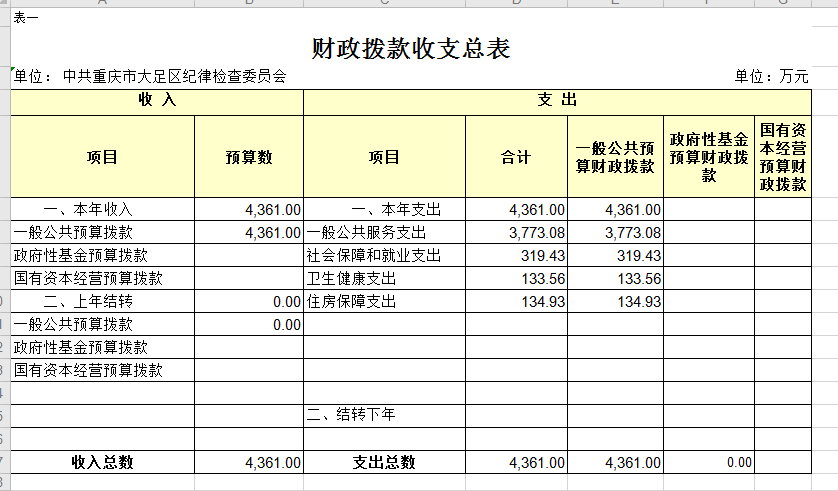Select the '收 入' header cell
The width and height of the screenshot is (838, 491).
coord(157,101)
